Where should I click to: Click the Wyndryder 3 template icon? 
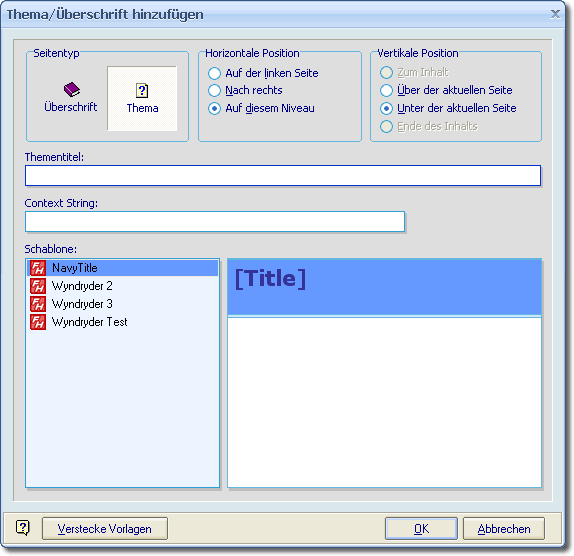[38, 304]
